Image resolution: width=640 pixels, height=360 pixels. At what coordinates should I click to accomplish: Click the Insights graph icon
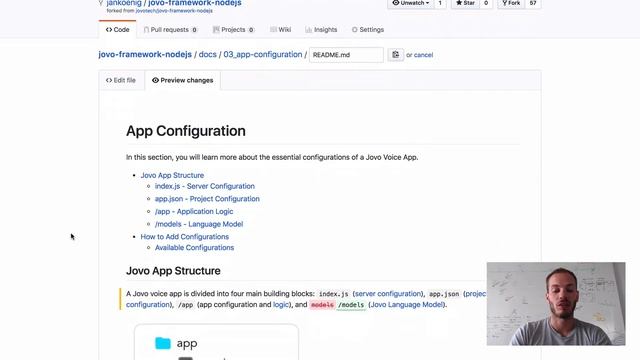click(x=309, y=30)
